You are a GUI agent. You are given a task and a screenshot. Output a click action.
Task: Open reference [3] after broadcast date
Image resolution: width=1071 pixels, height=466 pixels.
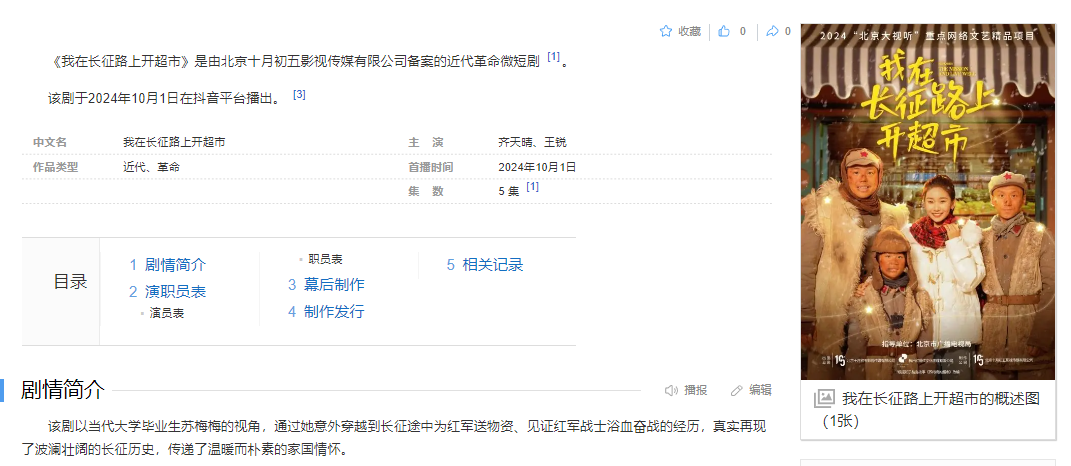(299, 95)
